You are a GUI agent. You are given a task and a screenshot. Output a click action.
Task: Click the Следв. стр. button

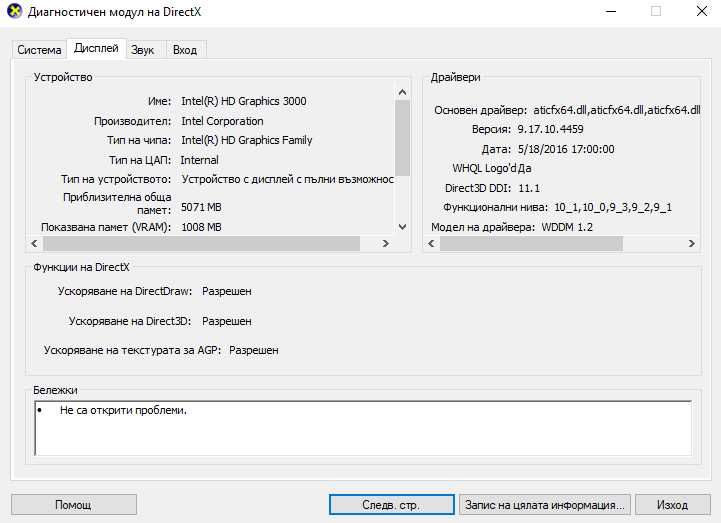click(x=391, y=505)
